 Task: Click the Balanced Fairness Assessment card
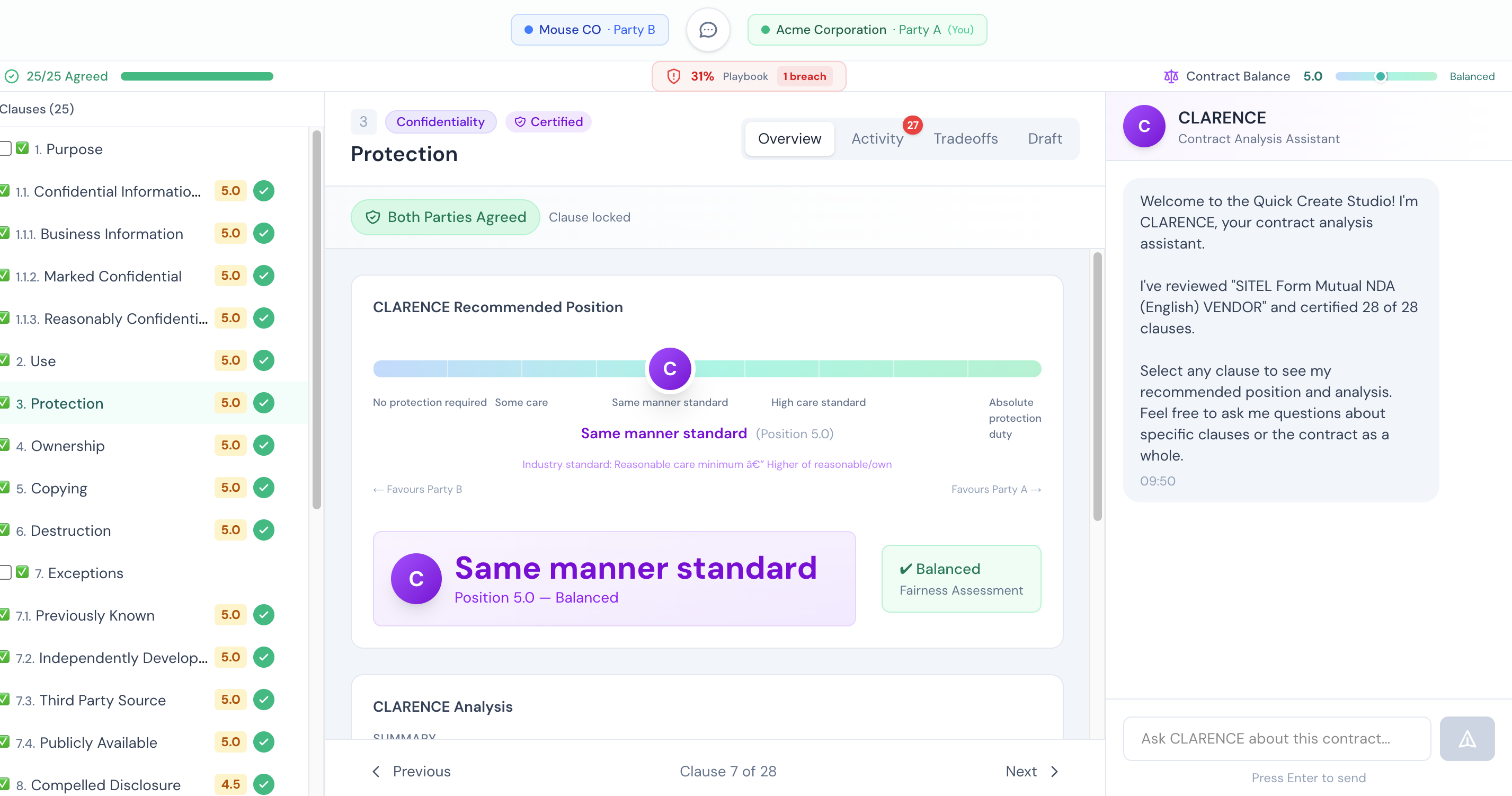pyautogui.click(x=961, y=579)
